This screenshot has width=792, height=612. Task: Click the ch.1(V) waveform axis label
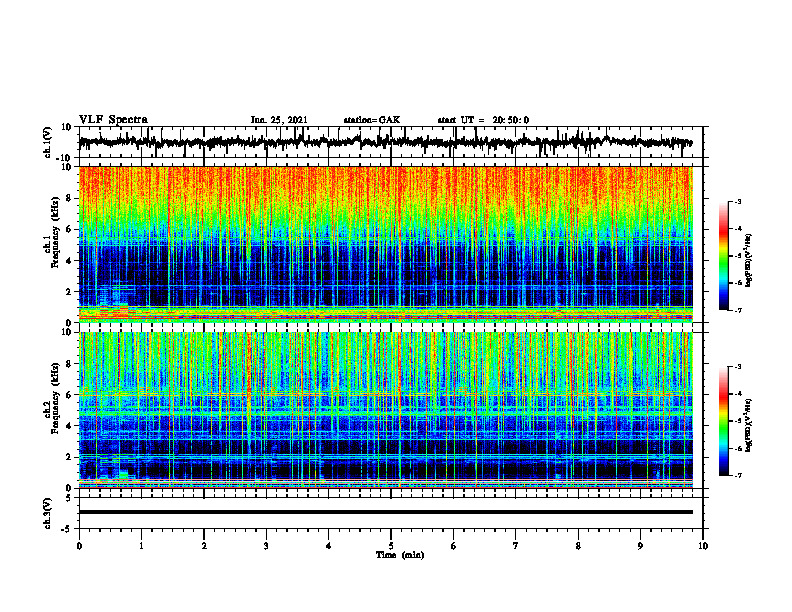coord(48,142)
